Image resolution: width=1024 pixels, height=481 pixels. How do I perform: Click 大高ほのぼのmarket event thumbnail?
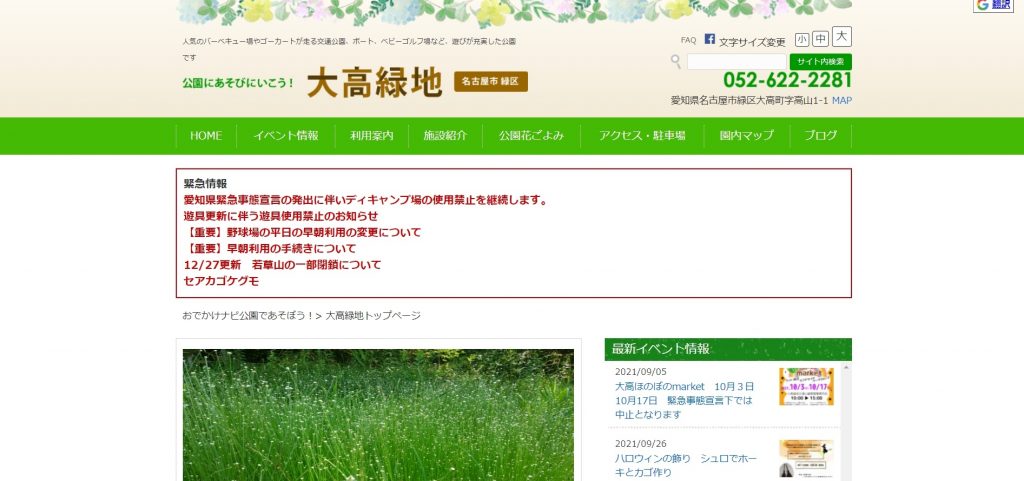coord(806,387)
